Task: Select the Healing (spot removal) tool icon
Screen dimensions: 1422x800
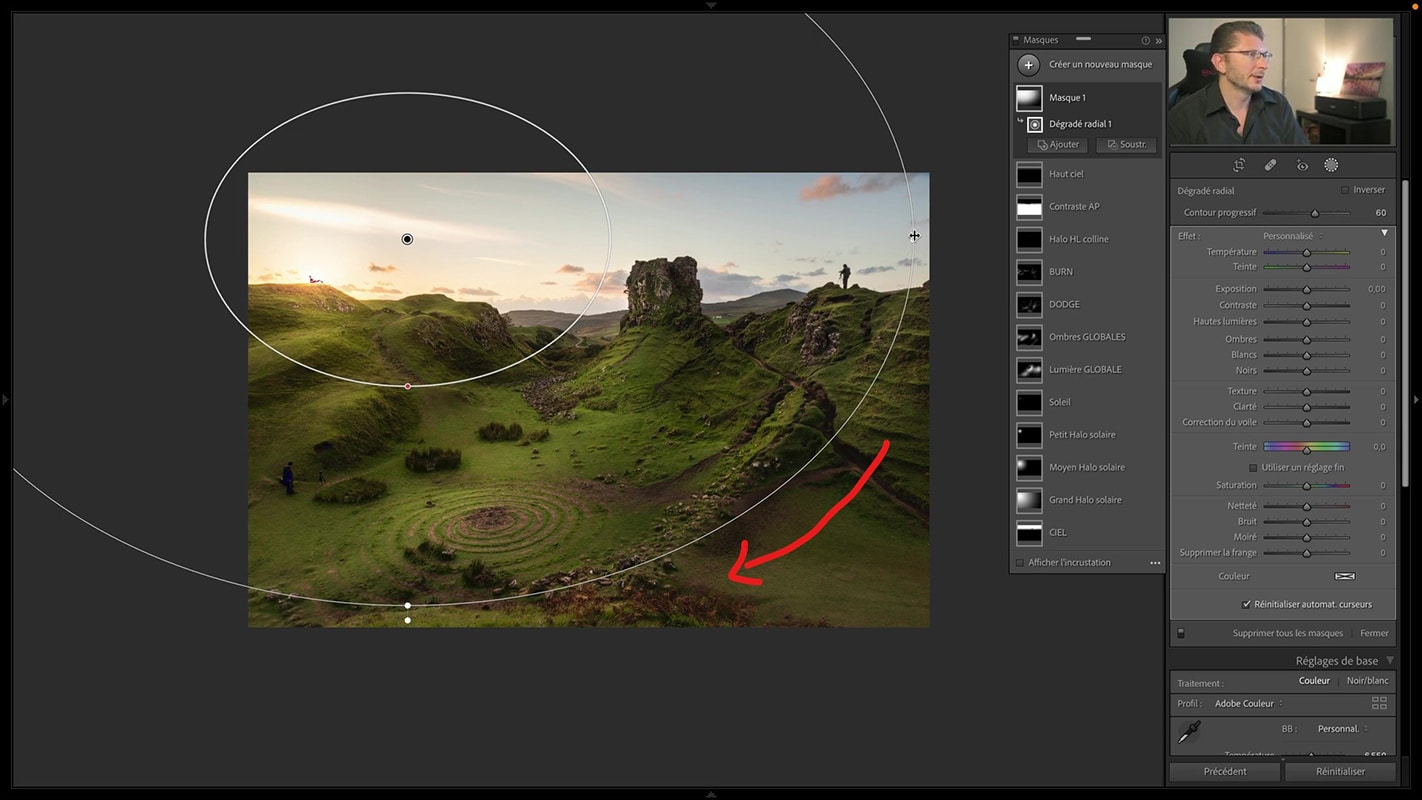Action: pyautogui.click(x=1270, y=165)
